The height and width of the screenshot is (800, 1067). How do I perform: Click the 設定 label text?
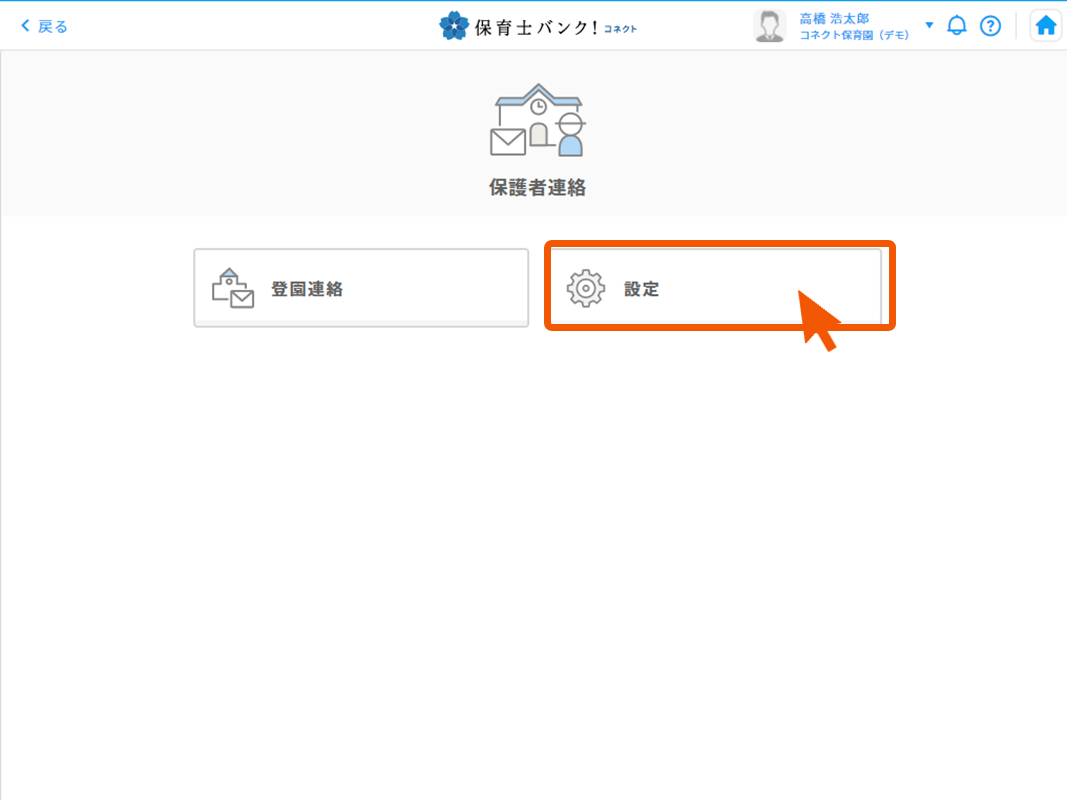(642, 289)
